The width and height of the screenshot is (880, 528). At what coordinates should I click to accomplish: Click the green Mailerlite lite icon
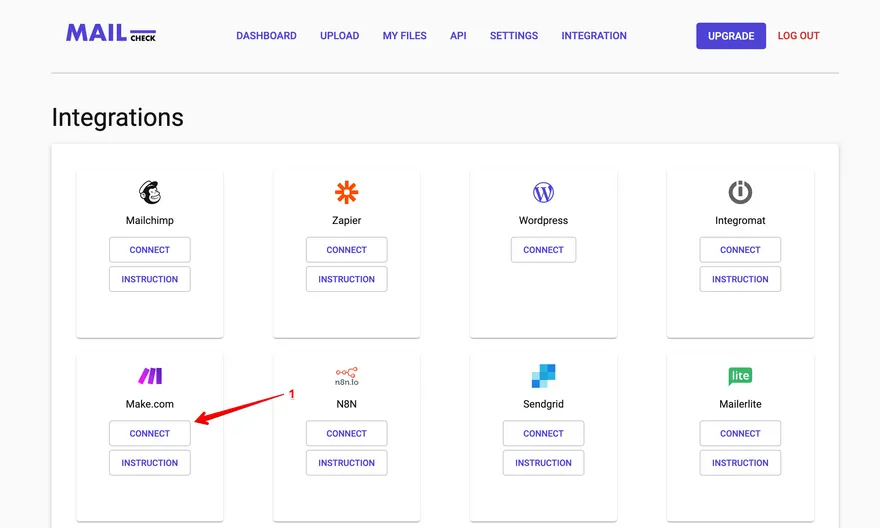pos(740,376)
